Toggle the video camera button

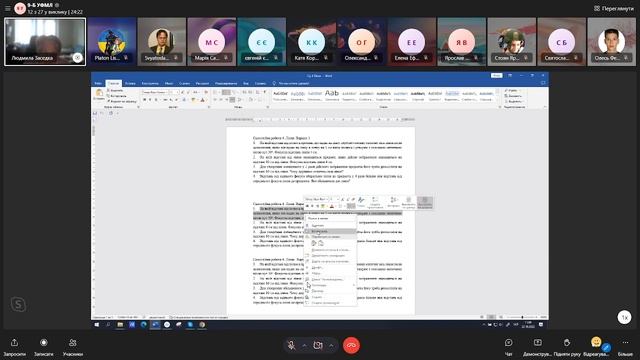pyautogui.click(x=318, y=345)
